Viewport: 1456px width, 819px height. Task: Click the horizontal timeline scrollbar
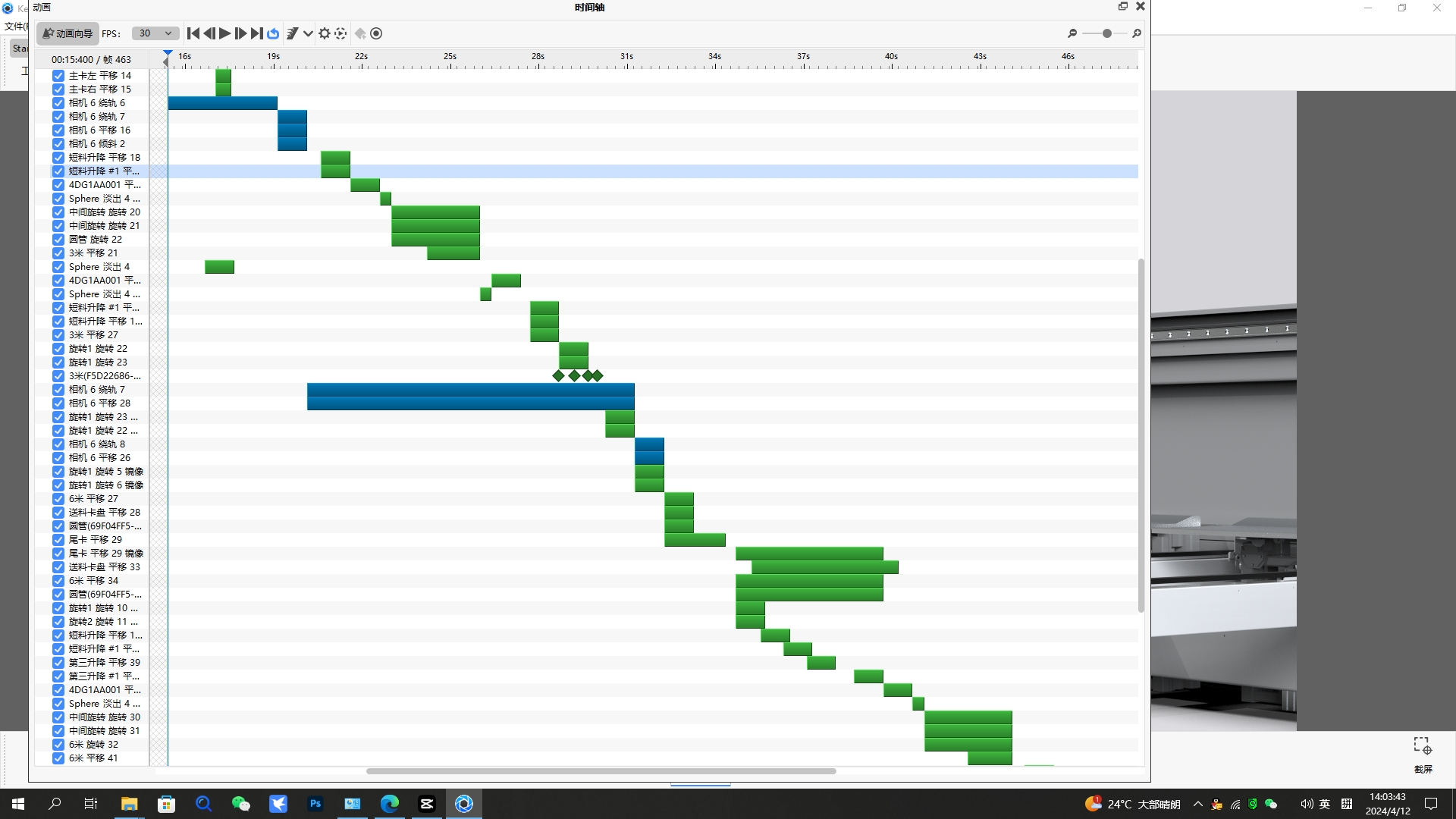pos(601,771)
